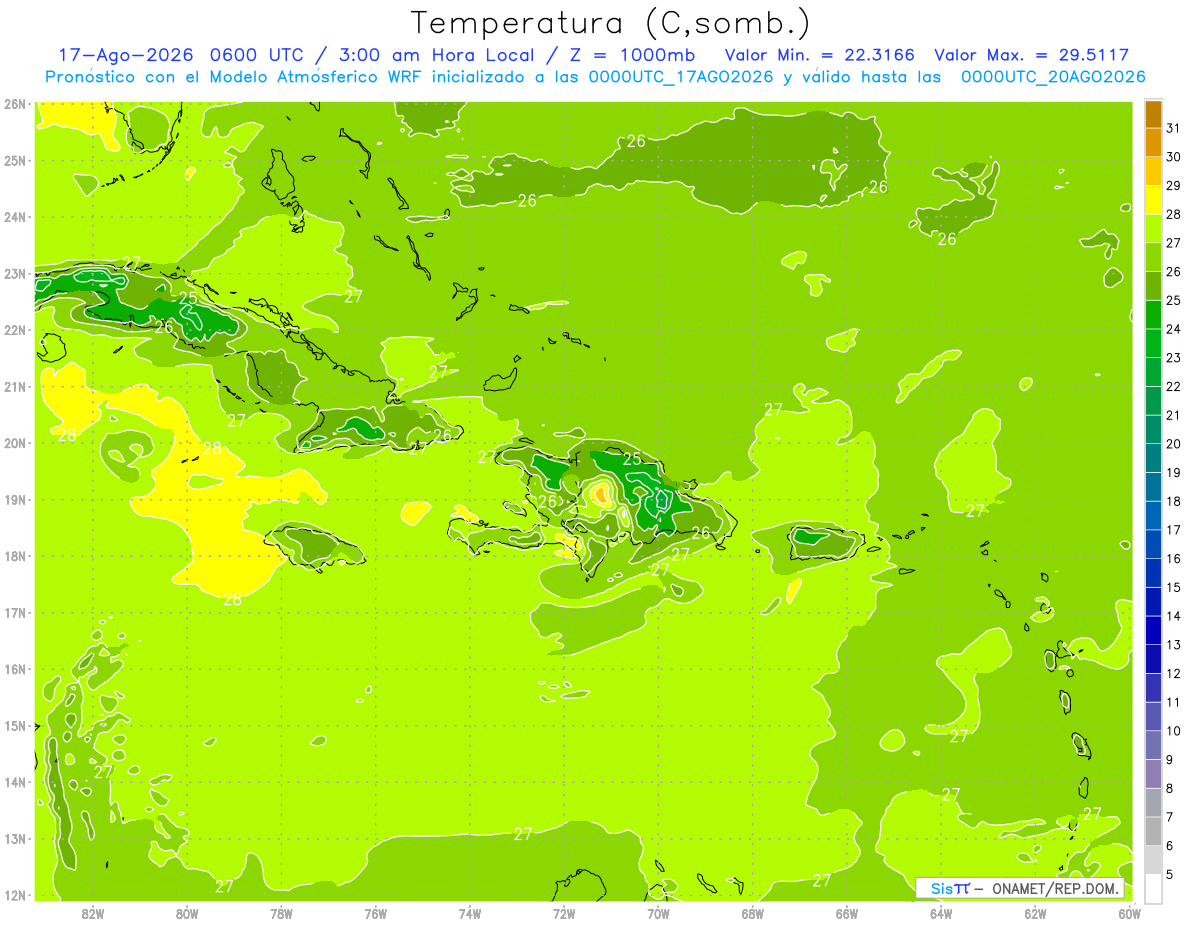1200x927 pixels.
Task: Click the "31" value on the color legend
Action: [x=1174, y=128]
